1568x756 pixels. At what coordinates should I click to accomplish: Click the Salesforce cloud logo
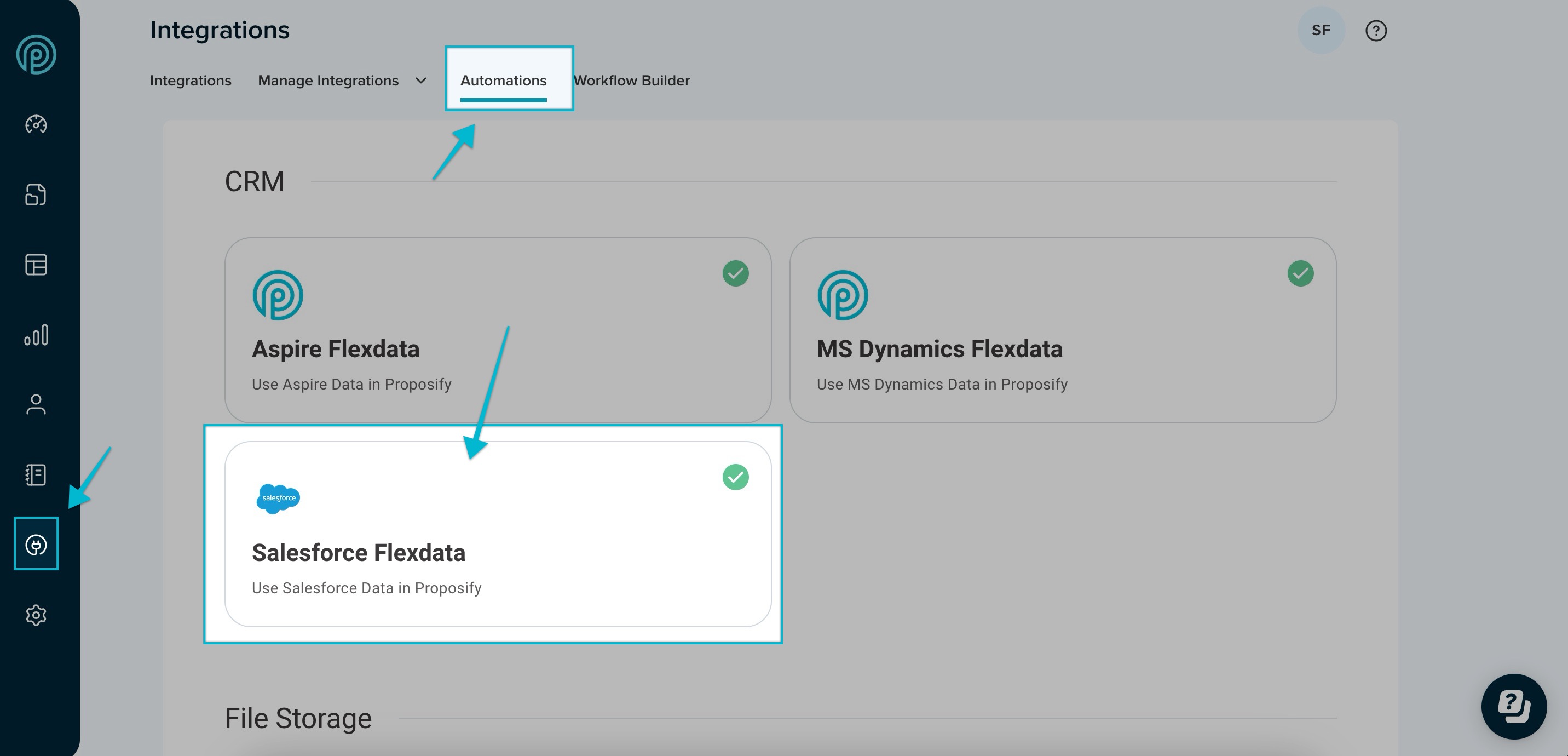click(278, 499)
